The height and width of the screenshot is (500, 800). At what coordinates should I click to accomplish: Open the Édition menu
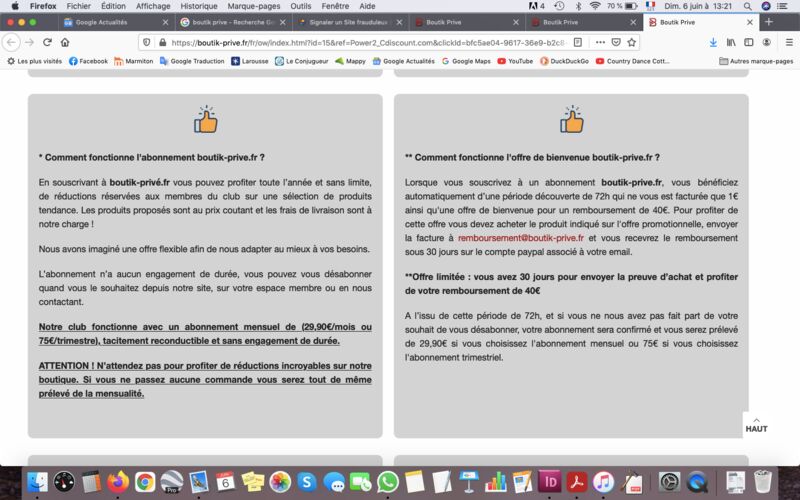[x=113, y=6]
